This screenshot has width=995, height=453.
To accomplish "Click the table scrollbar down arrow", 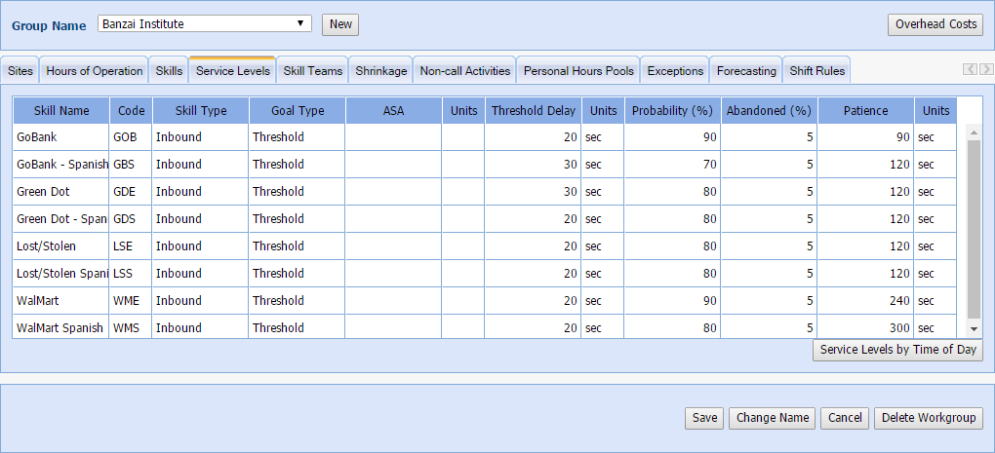I will [974, 329].
